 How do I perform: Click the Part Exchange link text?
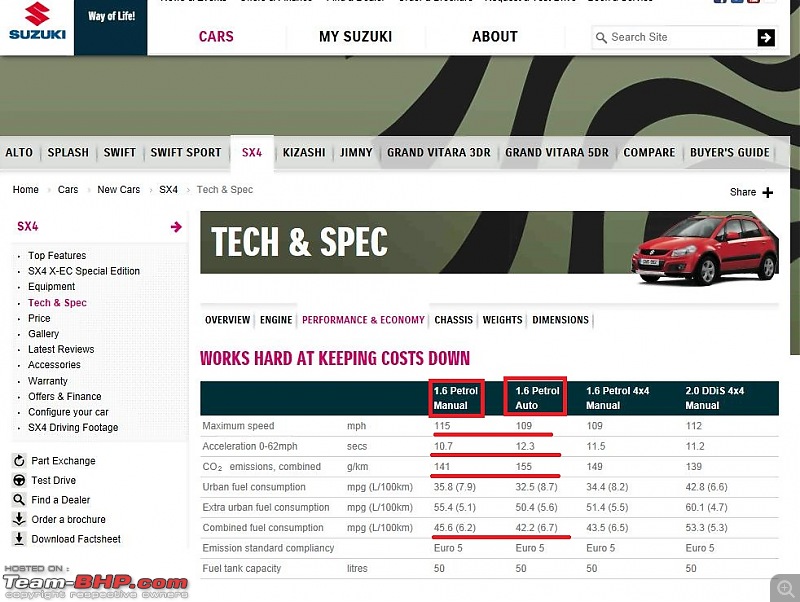pyautogui.click(x=63, y=461)
